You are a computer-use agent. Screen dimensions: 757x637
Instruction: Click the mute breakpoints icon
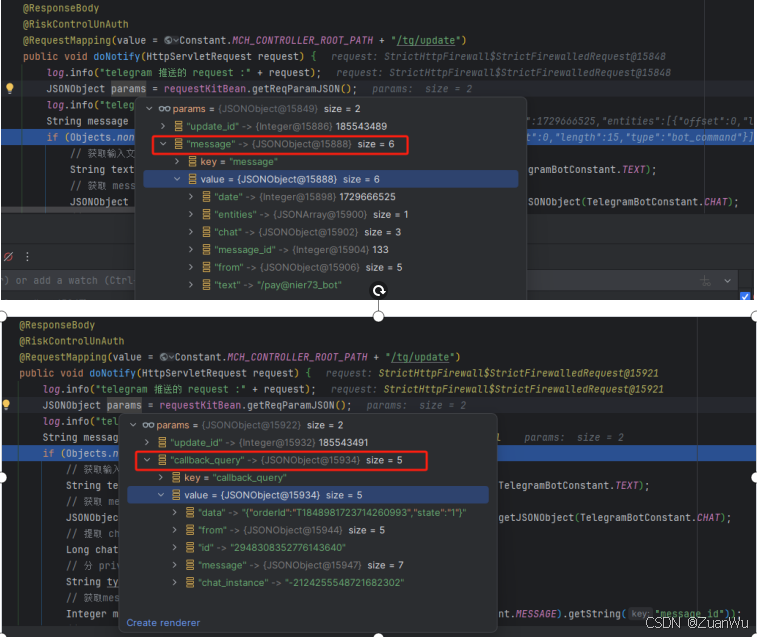(8, 256)
